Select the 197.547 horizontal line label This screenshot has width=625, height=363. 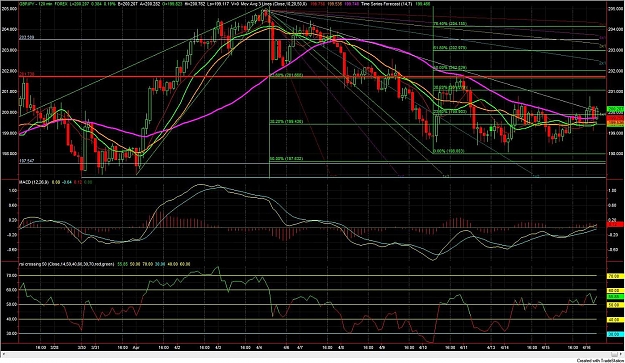click(27, 161)
